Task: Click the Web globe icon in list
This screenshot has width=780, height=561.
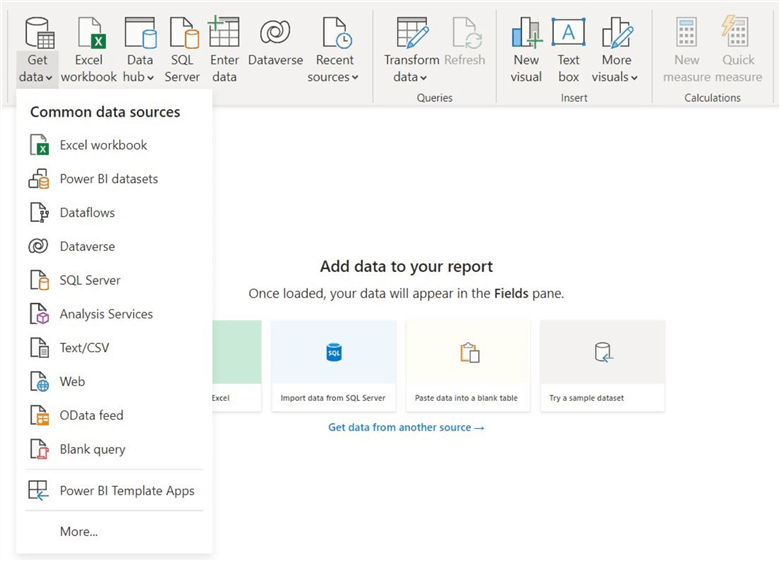Action: (x=39, y=382)
